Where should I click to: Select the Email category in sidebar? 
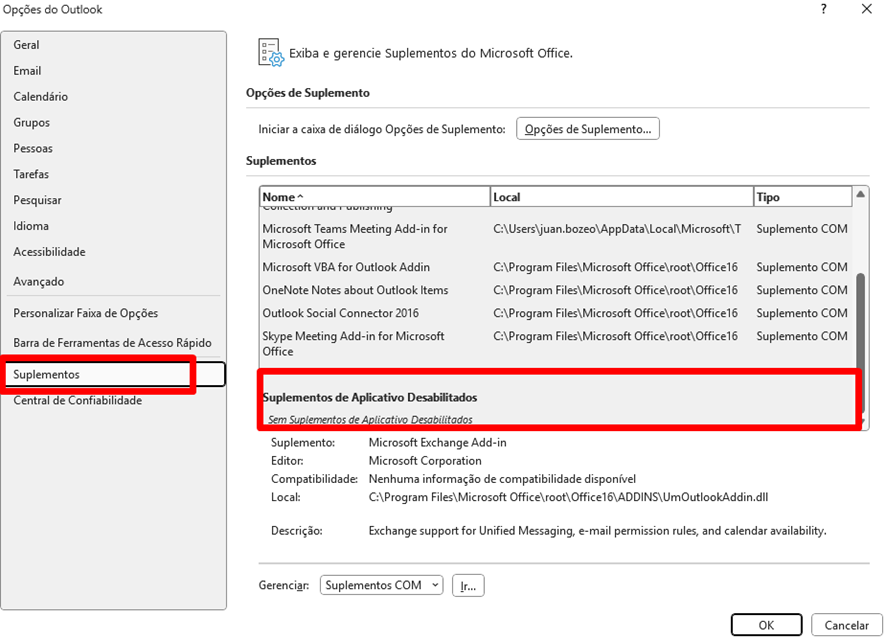[x=28, y=71]
